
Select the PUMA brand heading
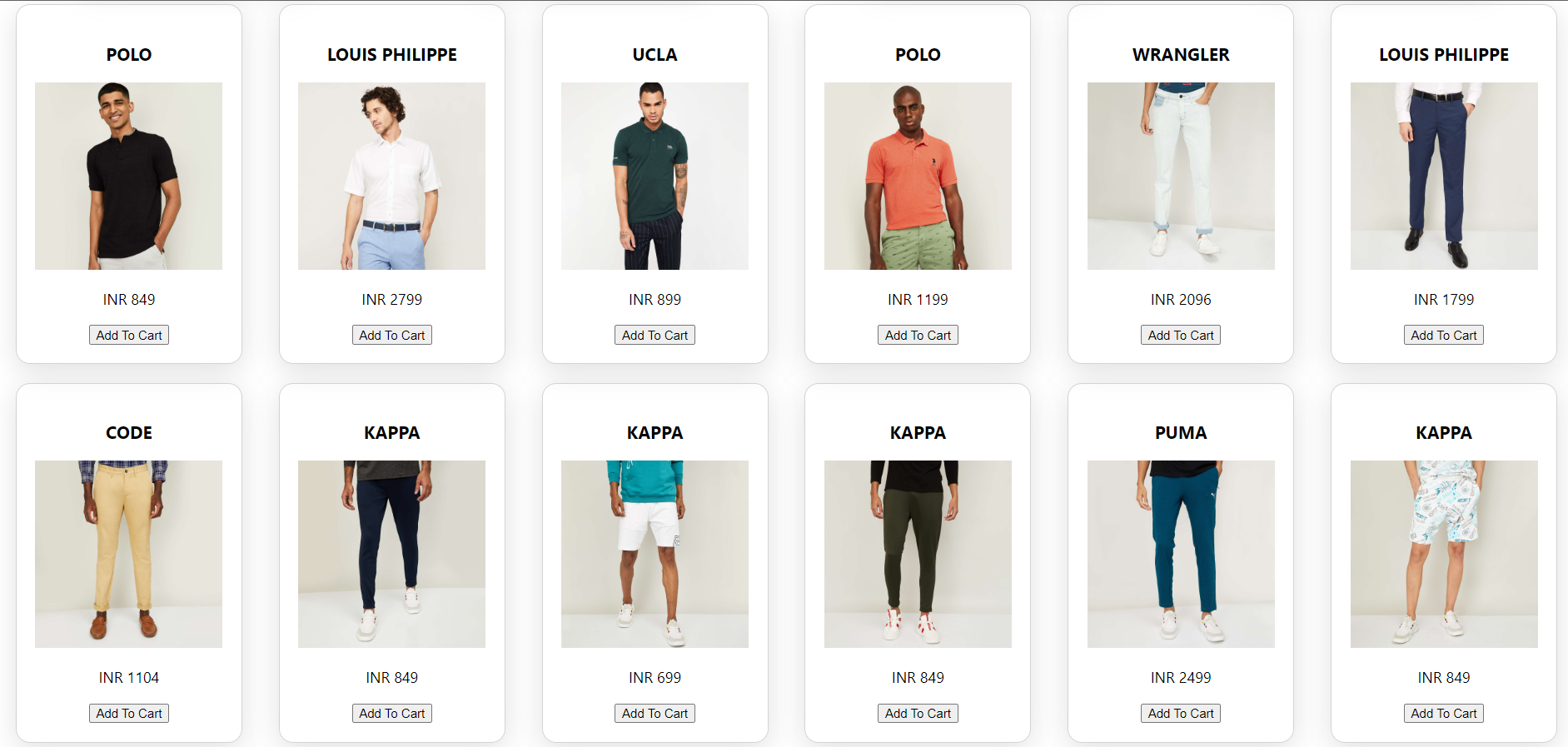click(x=1181, y=433)
